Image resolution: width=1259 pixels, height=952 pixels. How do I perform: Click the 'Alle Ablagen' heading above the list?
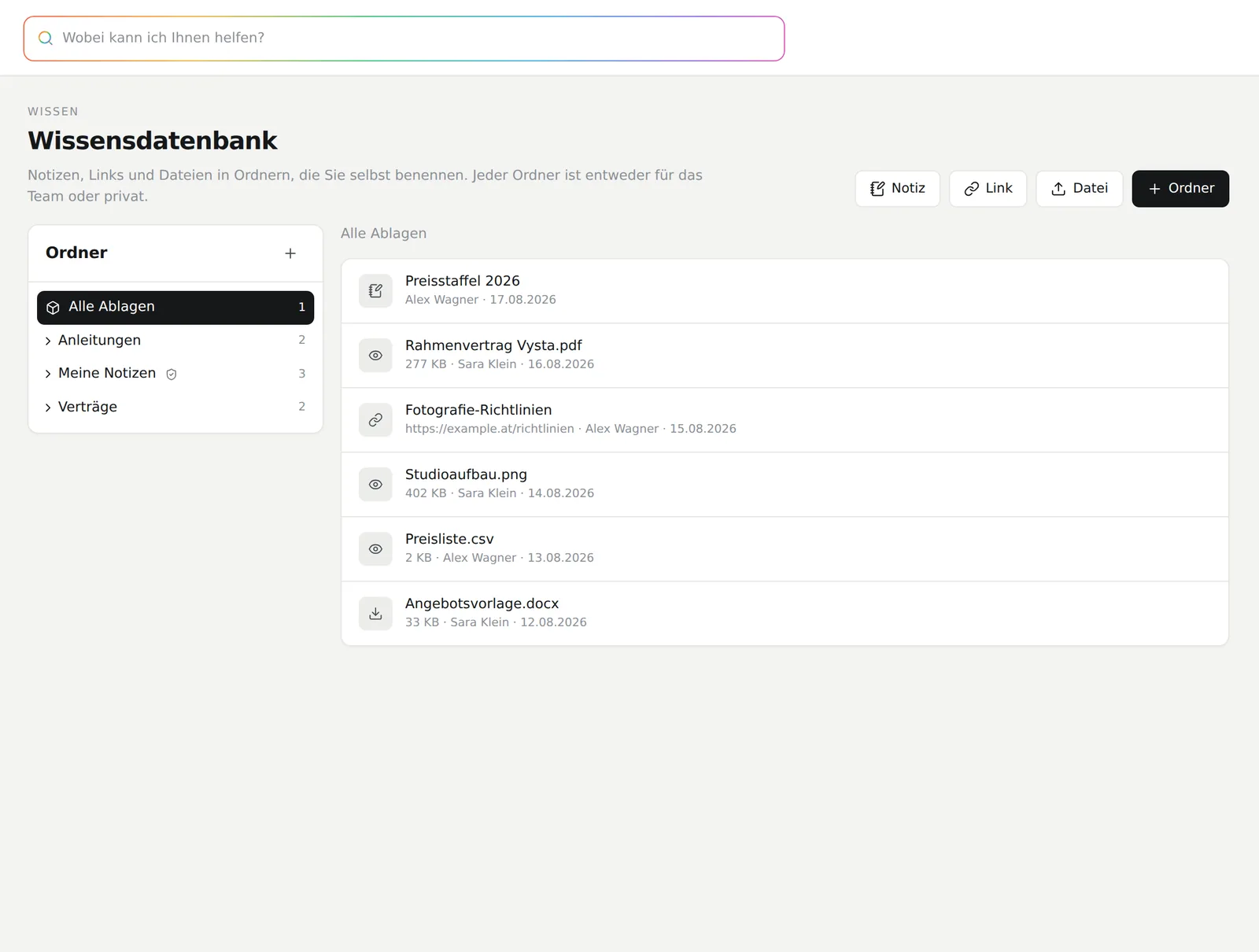tap(383, 234)
